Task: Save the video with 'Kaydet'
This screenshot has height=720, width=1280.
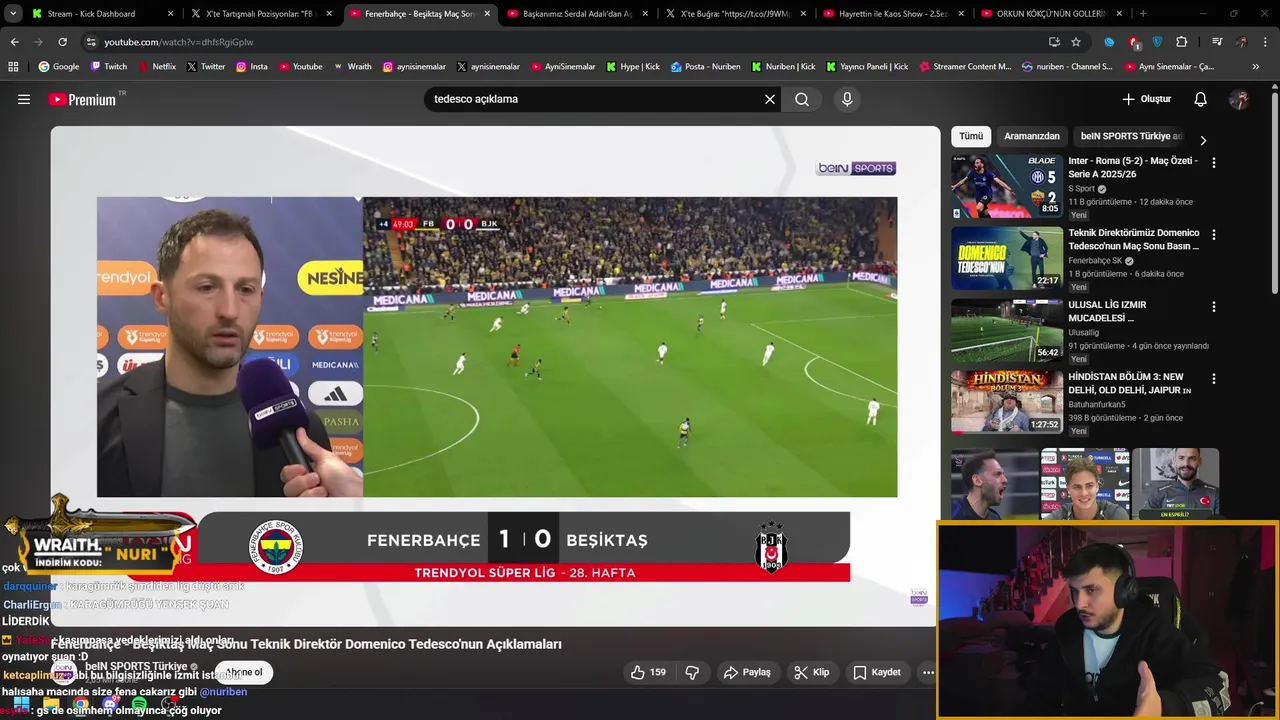Action: pos(876,672)
